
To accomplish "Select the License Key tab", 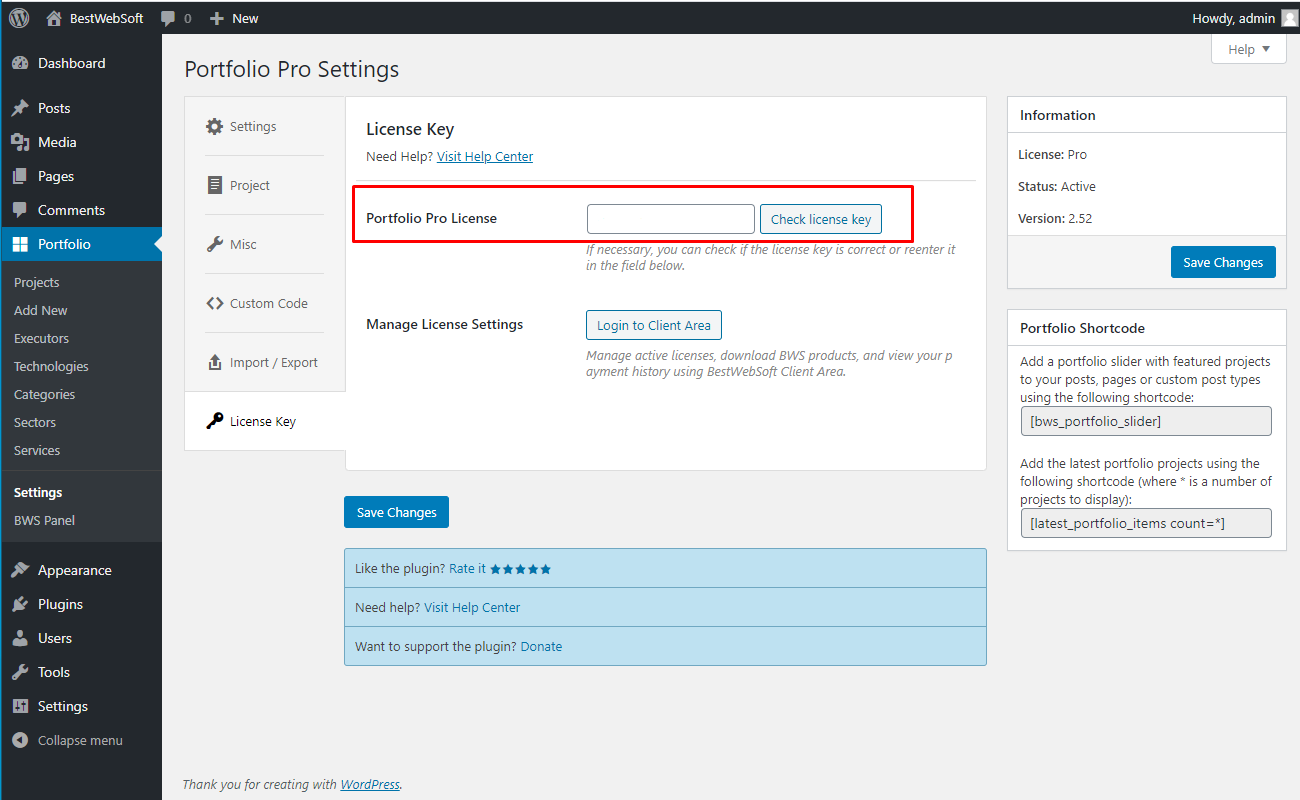I will [265, 421].
